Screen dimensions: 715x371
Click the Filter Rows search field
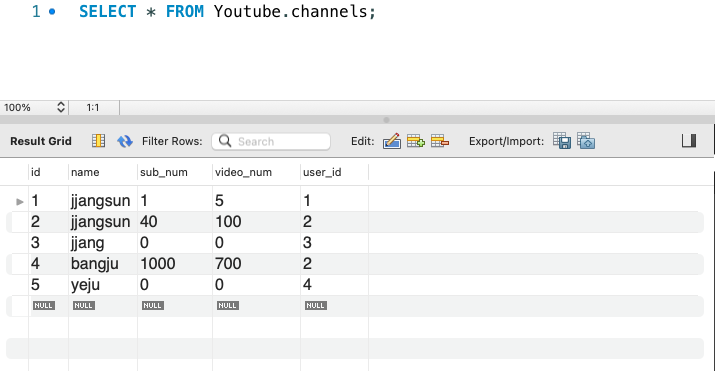coord(271,141)
